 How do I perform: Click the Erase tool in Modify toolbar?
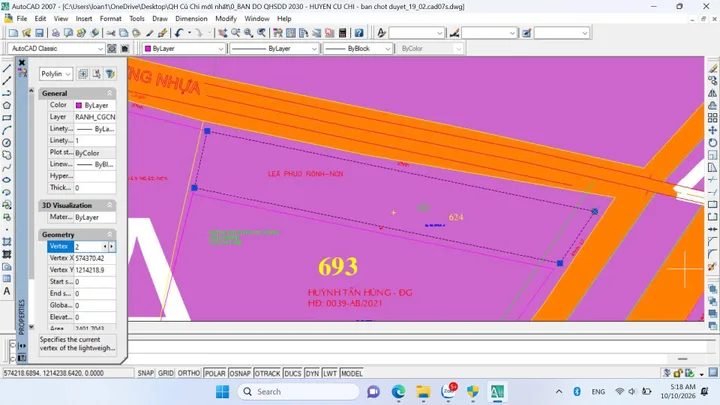712,68
